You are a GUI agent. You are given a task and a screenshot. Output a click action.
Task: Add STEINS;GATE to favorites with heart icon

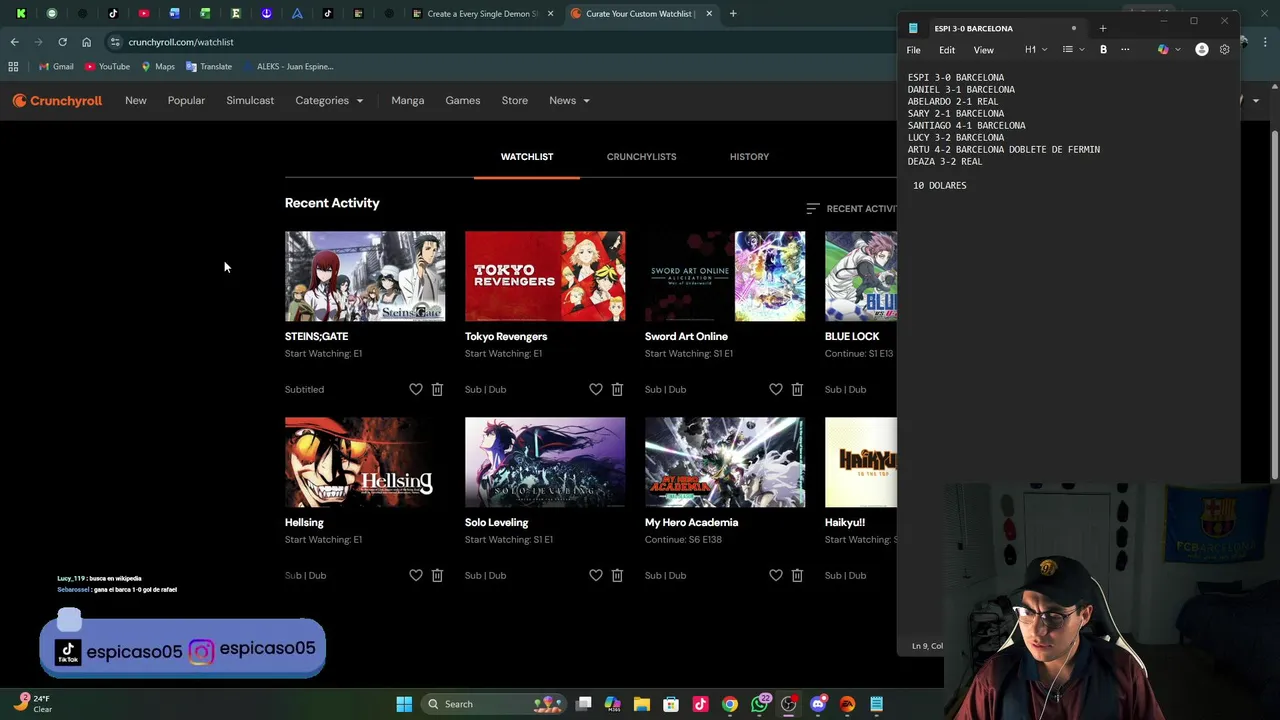coord(416,389)
